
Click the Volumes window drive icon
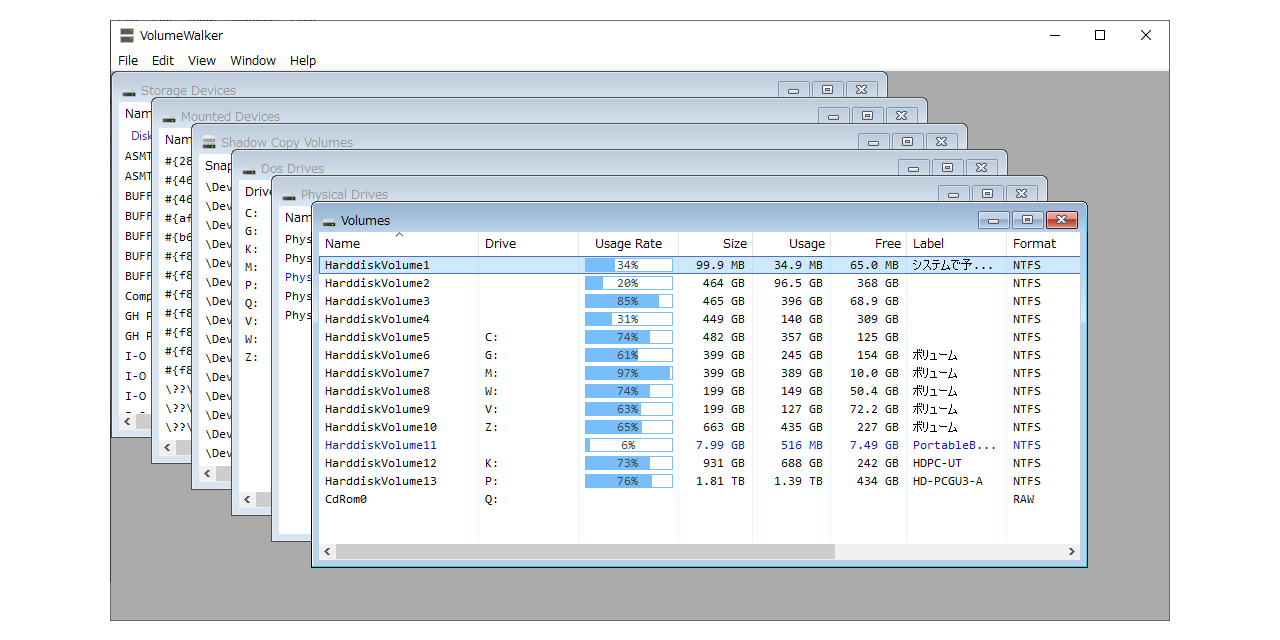[x=328, y=221]
